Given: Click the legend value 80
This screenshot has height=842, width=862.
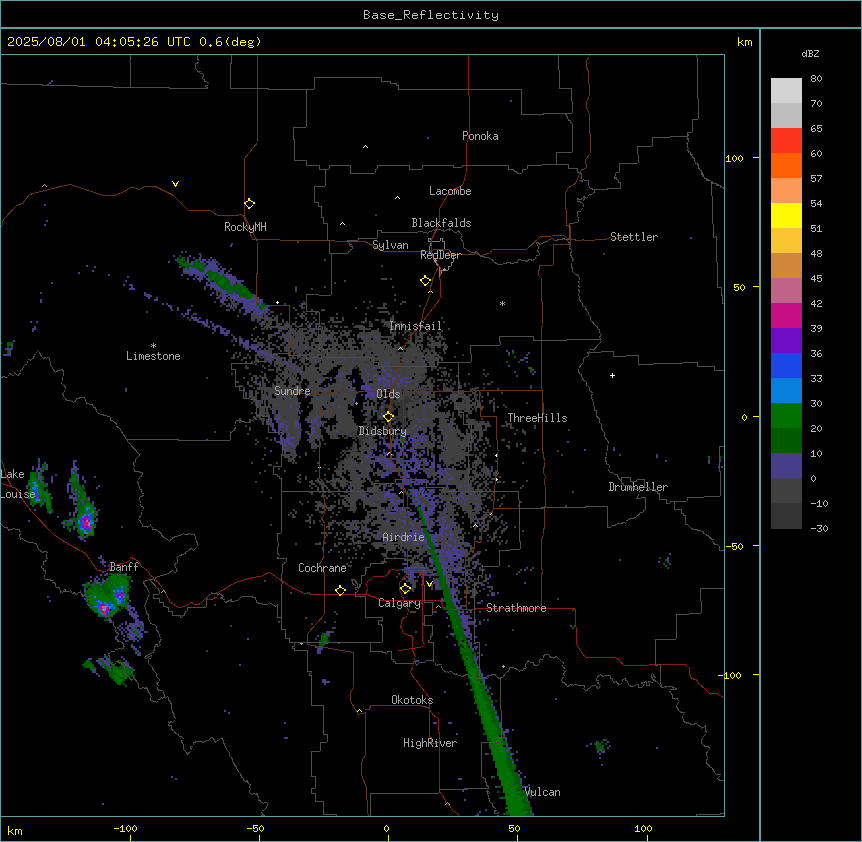Looking at the screenshot, I should tap(816, 79).
